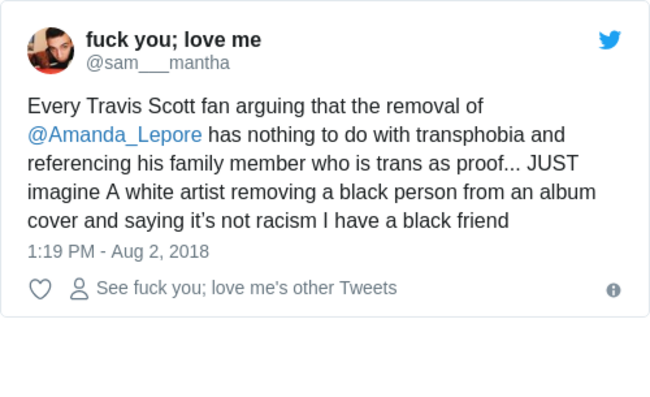Open the @Amanda_Lepore mention link

click(115, 135)
